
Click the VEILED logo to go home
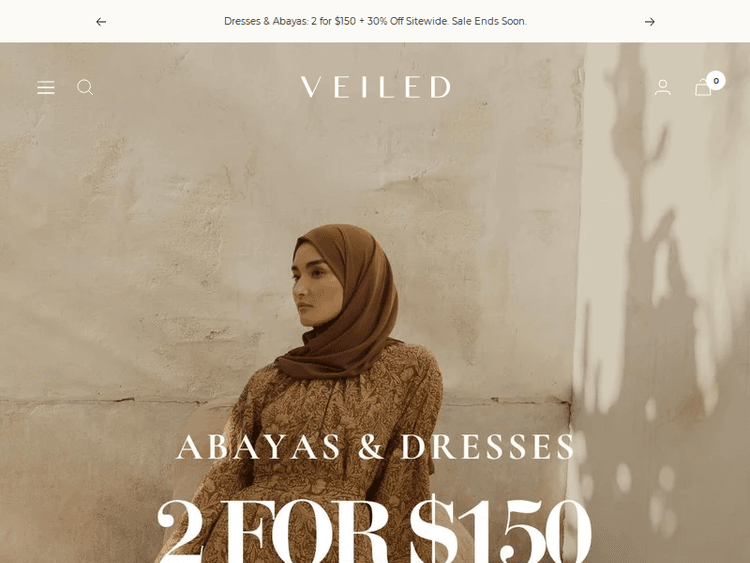[x=375, y=87]
